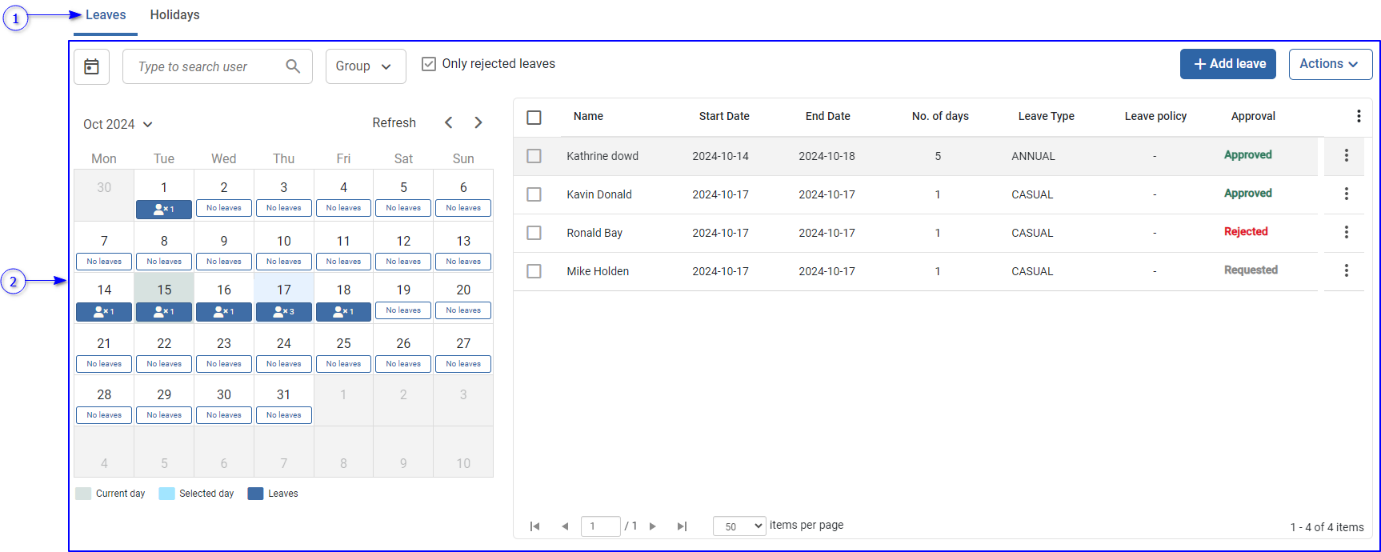
Task: Check the Mike Holden row checkbox
Action: tap(534, 271)
